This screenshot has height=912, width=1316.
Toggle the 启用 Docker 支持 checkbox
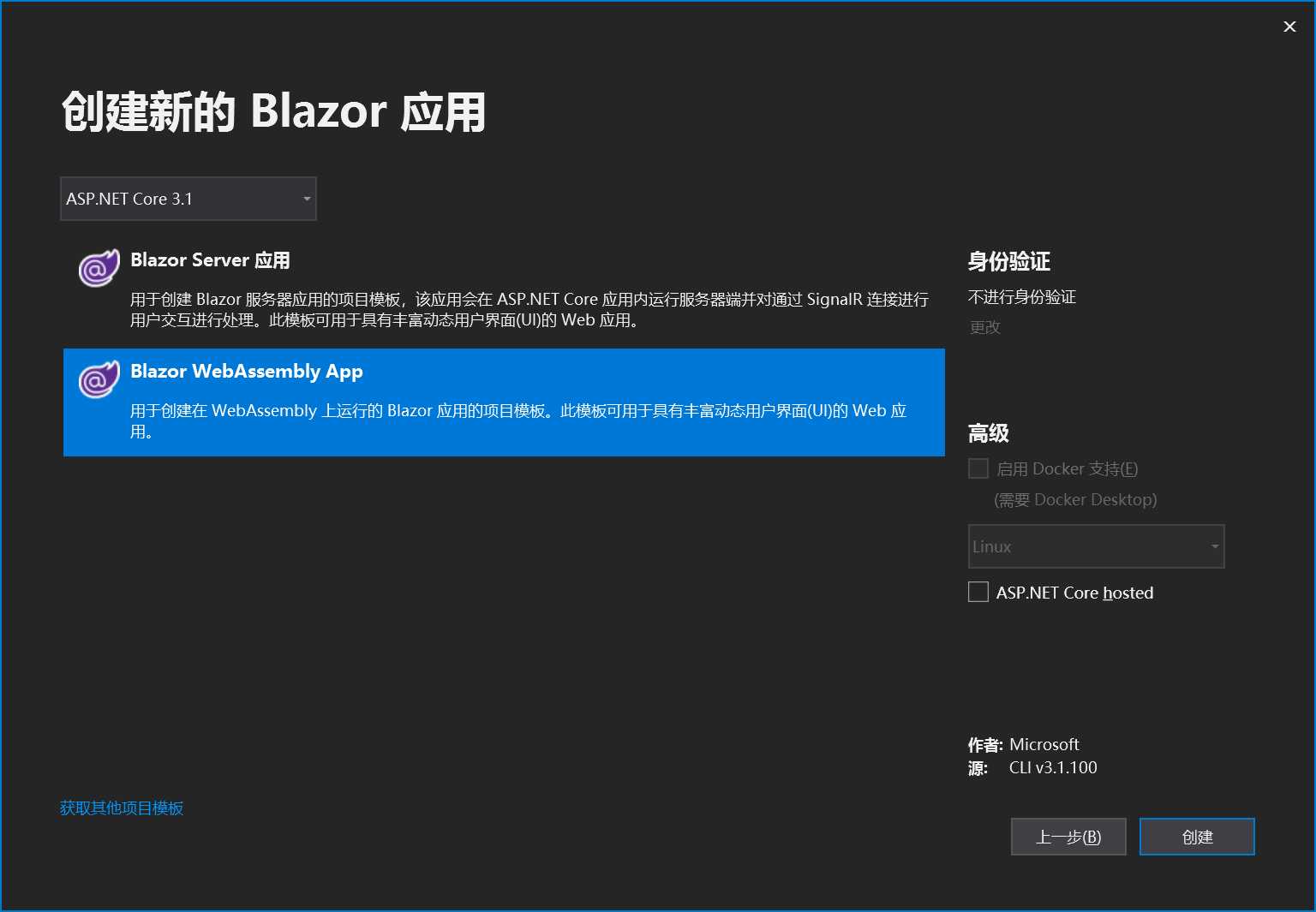click(x=978, y=468)
